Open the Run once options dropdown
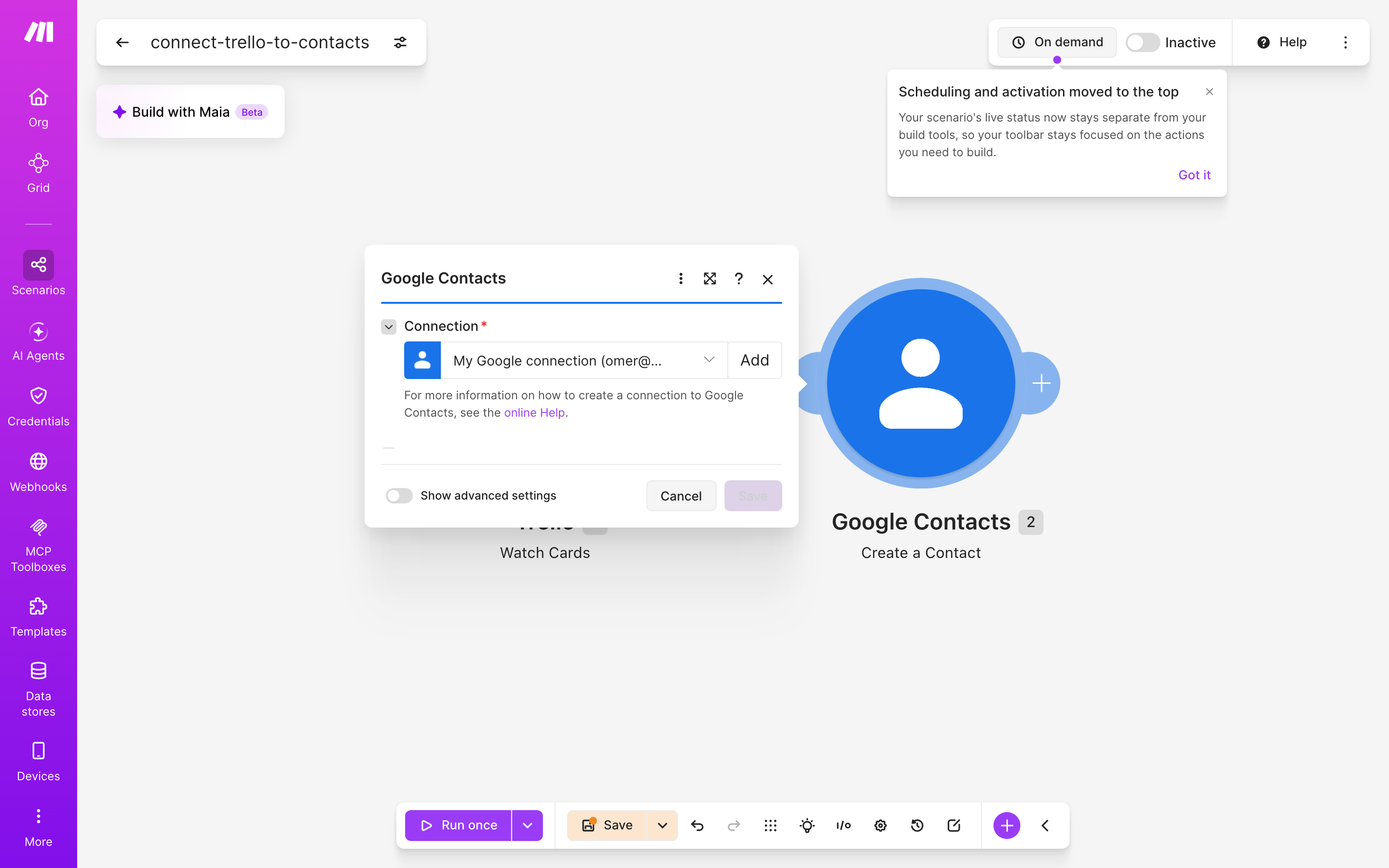 click(x=528, y=826)
